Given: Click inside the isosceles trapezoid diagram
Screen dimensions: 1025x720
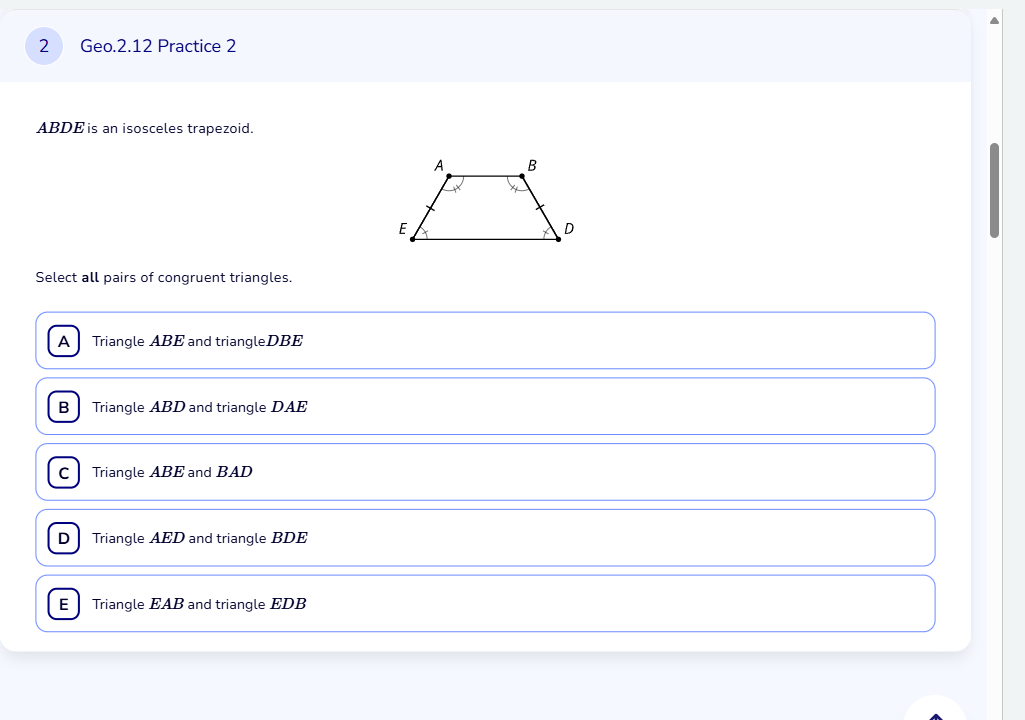Looking at the screenshot, I should click(486, 209).
